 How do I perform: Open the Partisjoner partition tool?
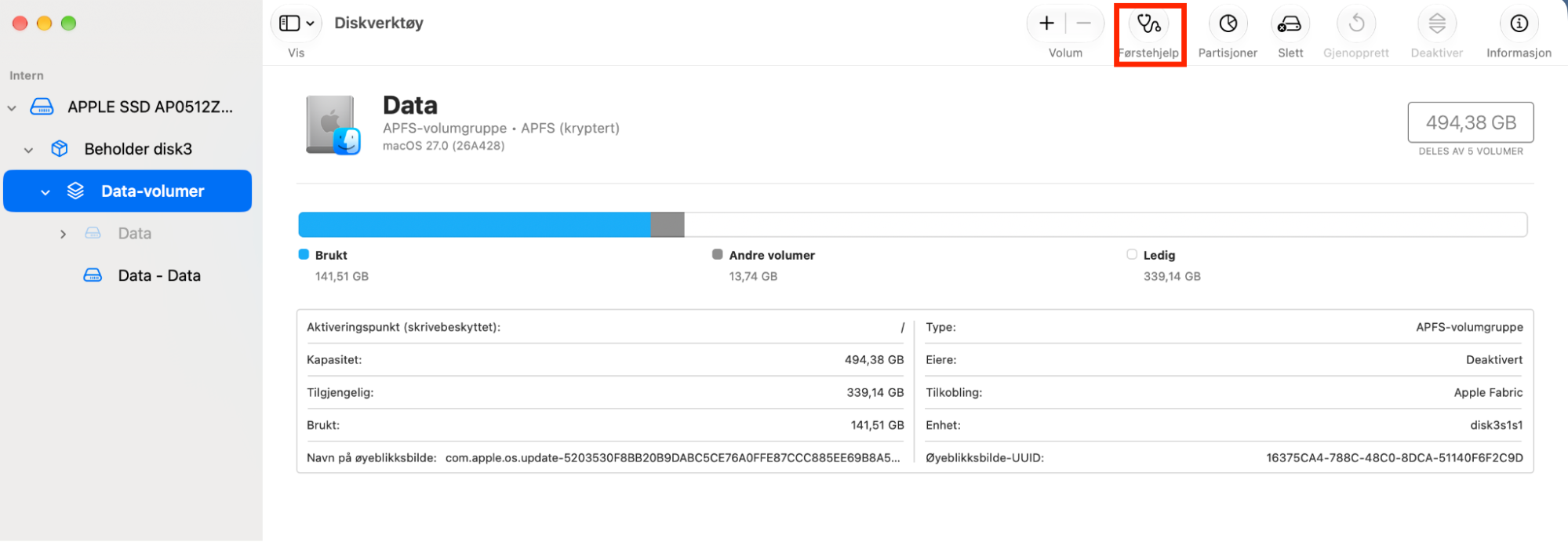(1228, 24)
